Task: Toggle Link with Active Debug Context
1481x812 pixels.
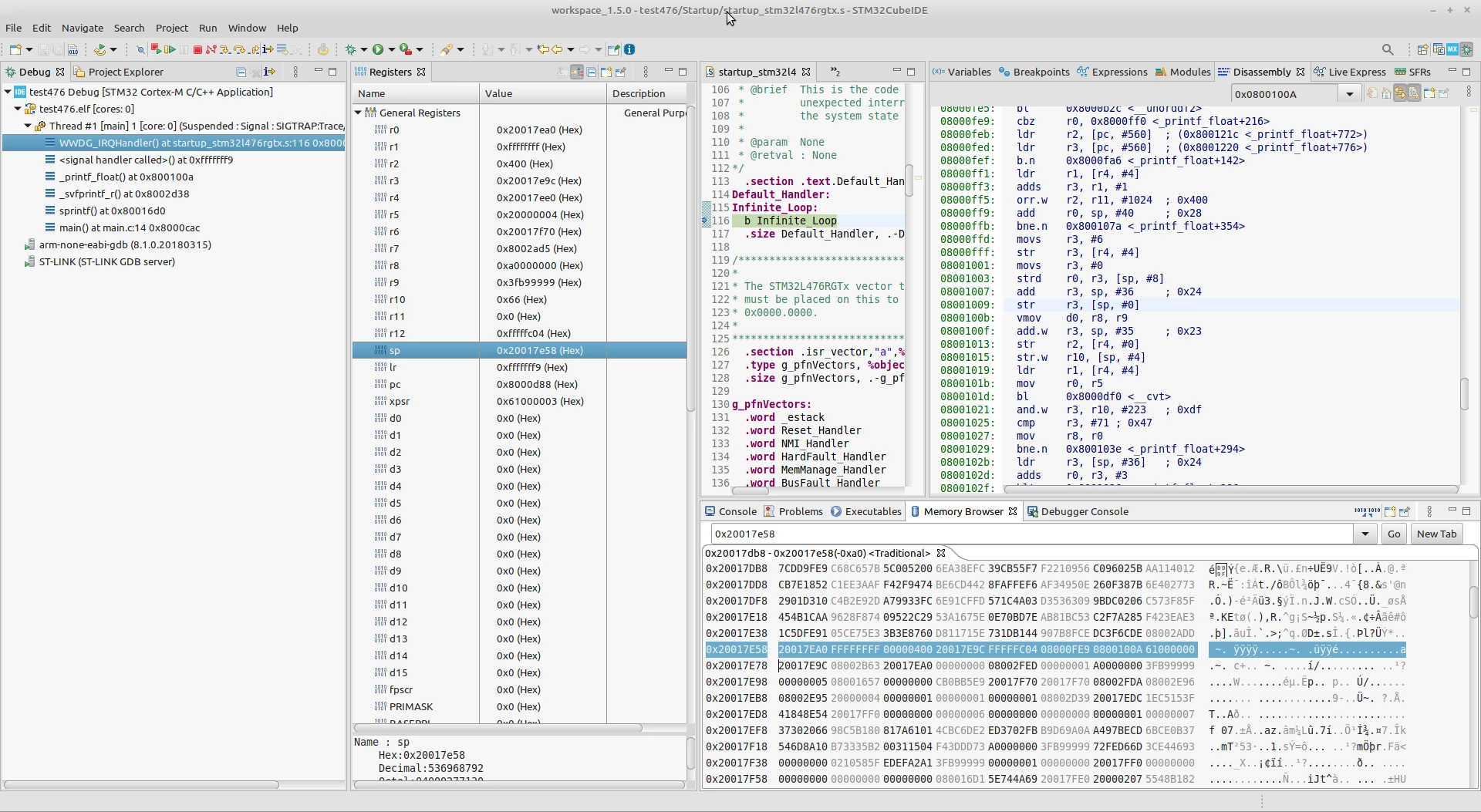Action: 1399,93
